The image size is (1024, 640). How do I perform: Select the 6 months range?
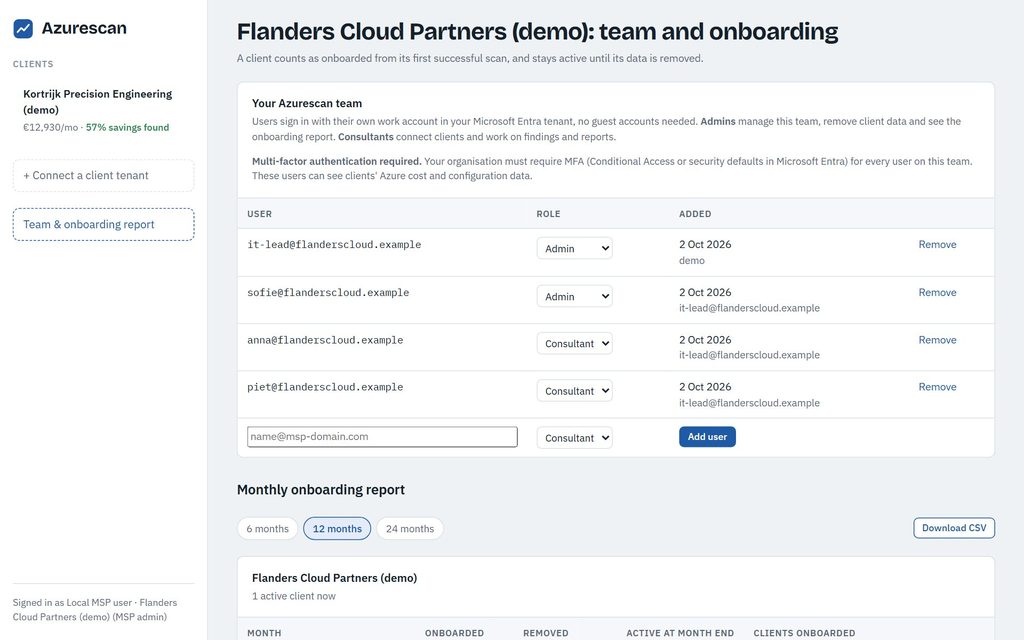(267, 528)
